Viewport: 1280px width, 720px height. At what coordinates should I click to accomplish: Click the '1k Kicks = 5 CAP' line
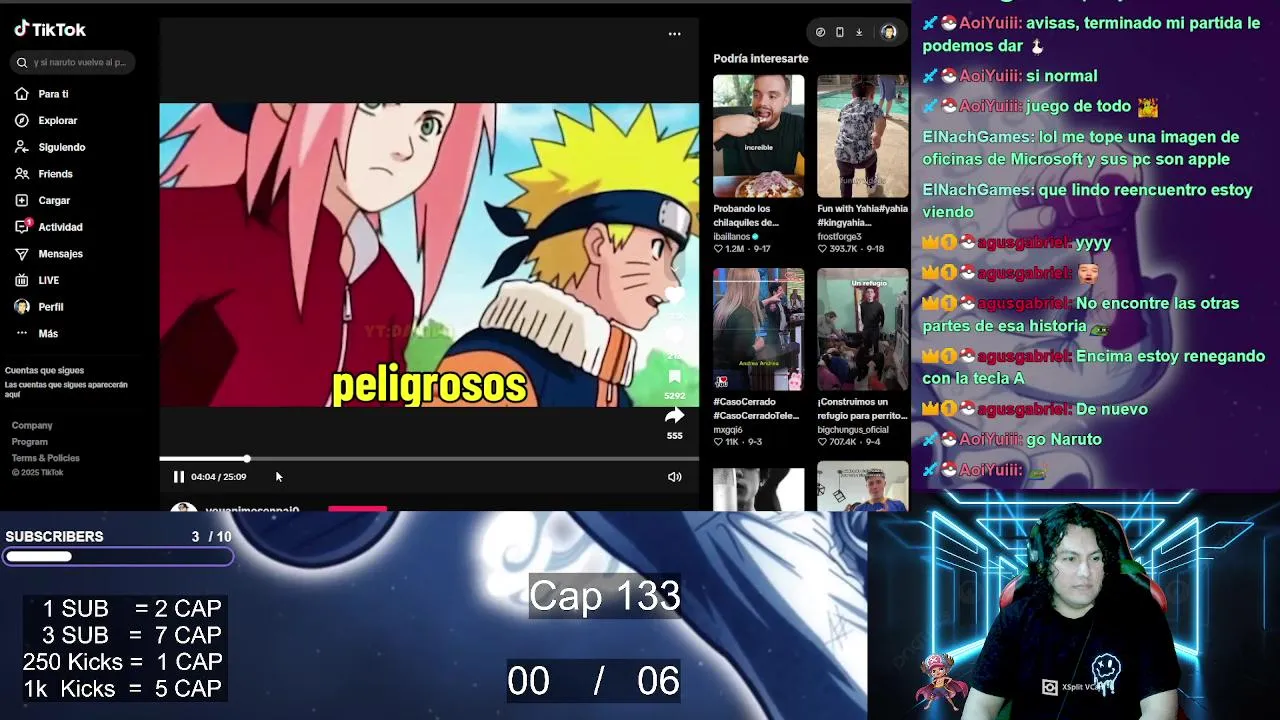pyautogui.click(x=123, y=689)
